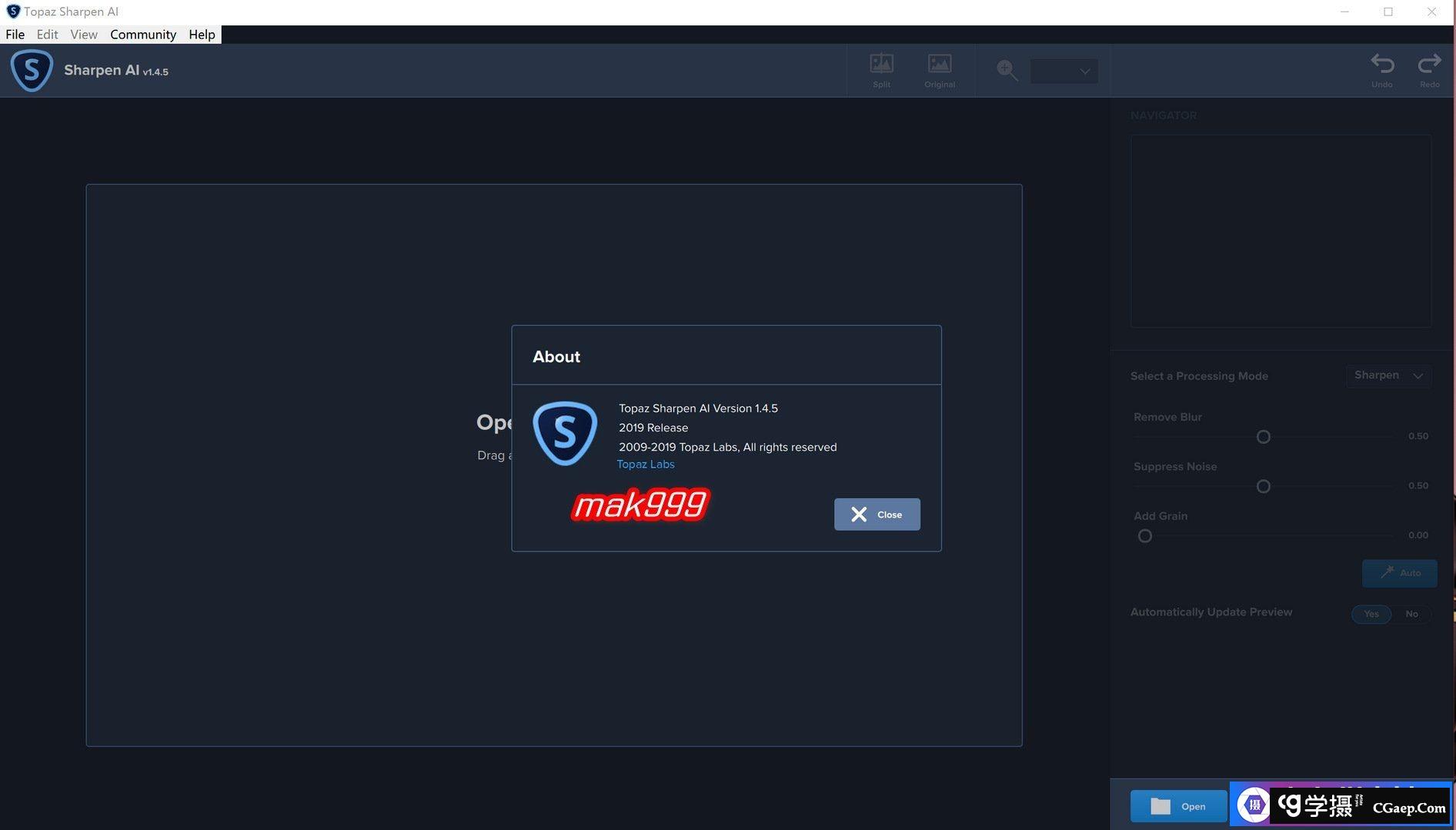Set Automatically Update Preview to Yes
The width and height of the screenshot is (1456, 830).
1371,614
